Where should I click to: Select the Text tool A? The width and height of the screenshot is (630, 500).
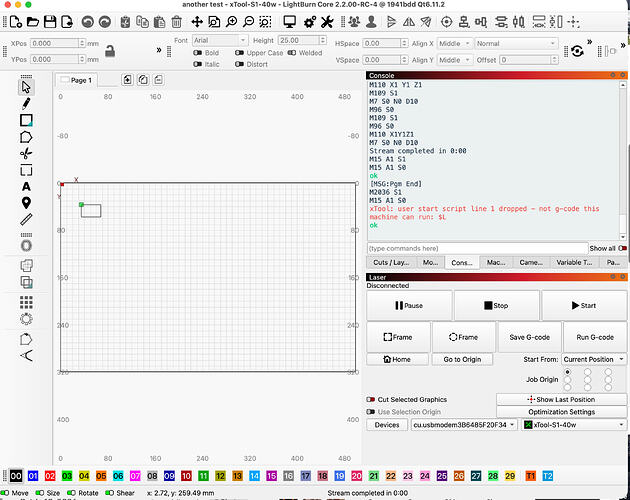[26, 186]
